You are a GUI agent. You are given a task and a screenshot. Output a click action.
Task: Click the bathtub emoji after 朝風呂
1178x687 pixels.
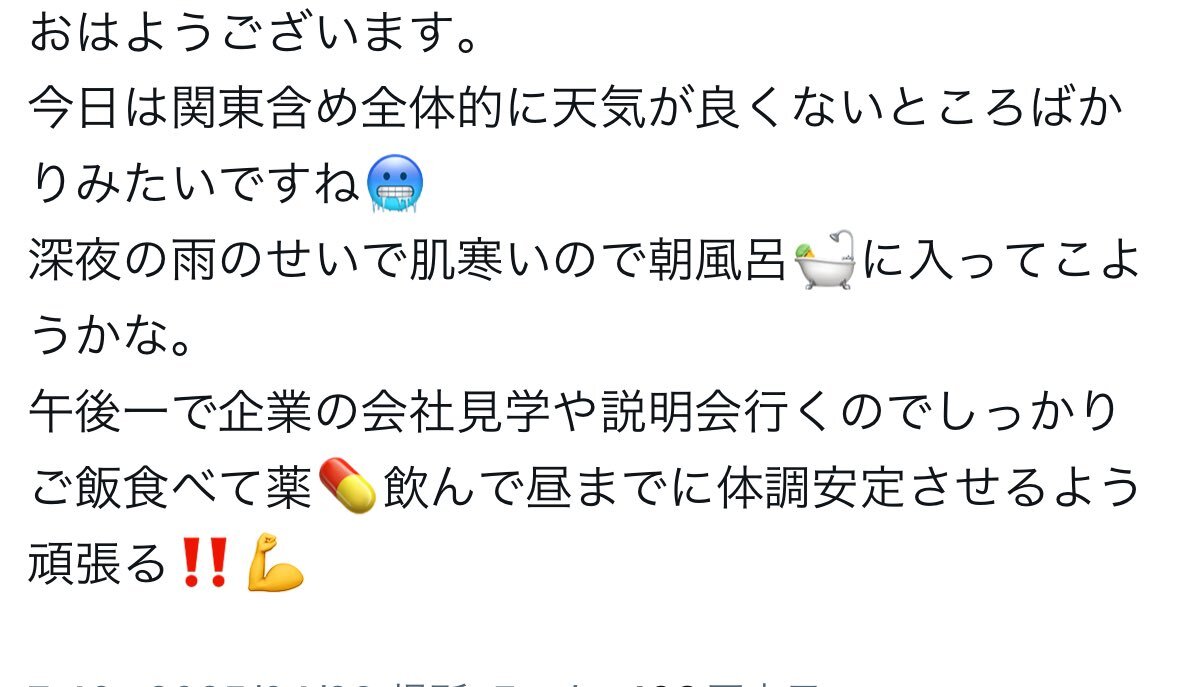pyautogui.click(x=824, y=259)
